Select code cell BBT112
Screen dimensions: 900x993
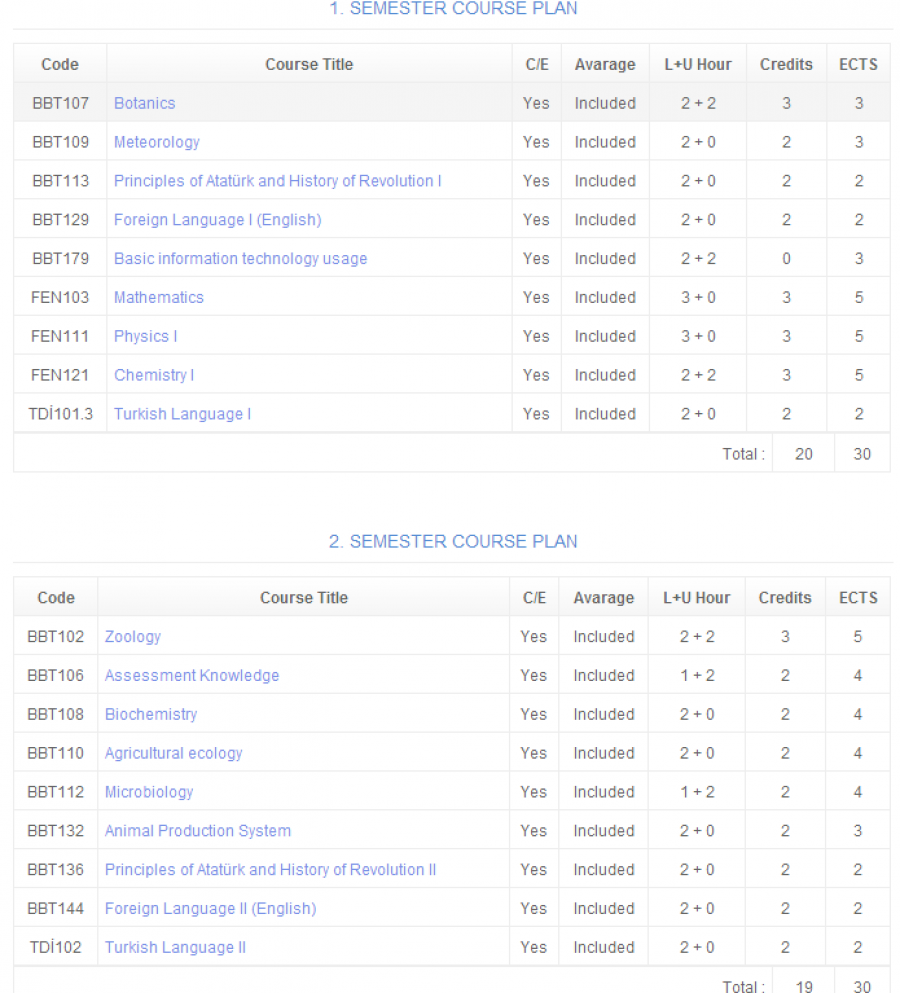click(x=56, y=792)
